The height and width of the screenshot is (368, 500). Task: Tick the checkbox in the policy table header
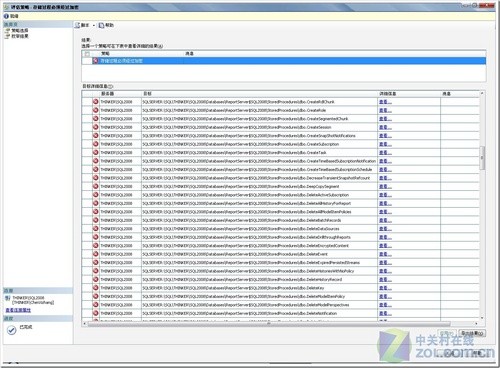tap(87, 54)
